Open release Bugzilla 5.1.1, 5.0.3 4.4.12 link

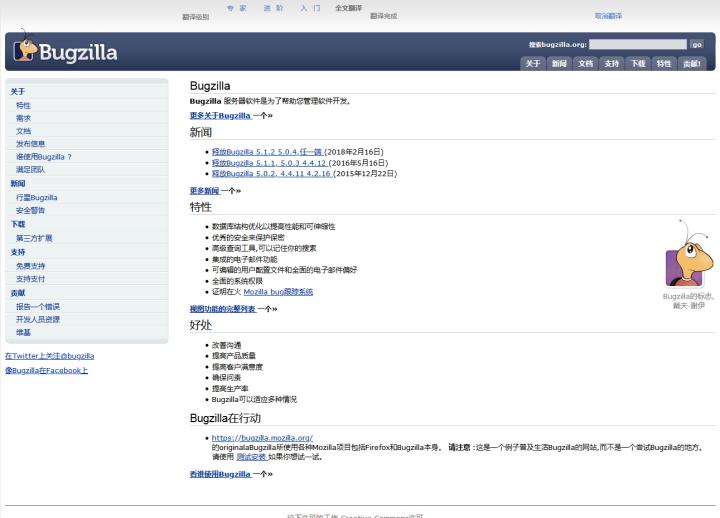(x=269, y=163)
